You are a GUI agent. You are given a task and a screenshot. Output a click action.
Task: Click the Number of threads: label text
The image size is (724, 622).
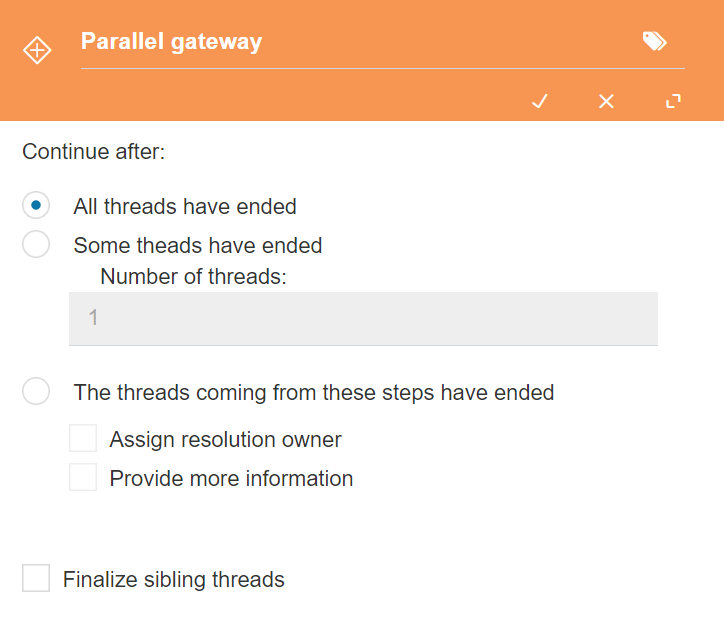(193, 277)
